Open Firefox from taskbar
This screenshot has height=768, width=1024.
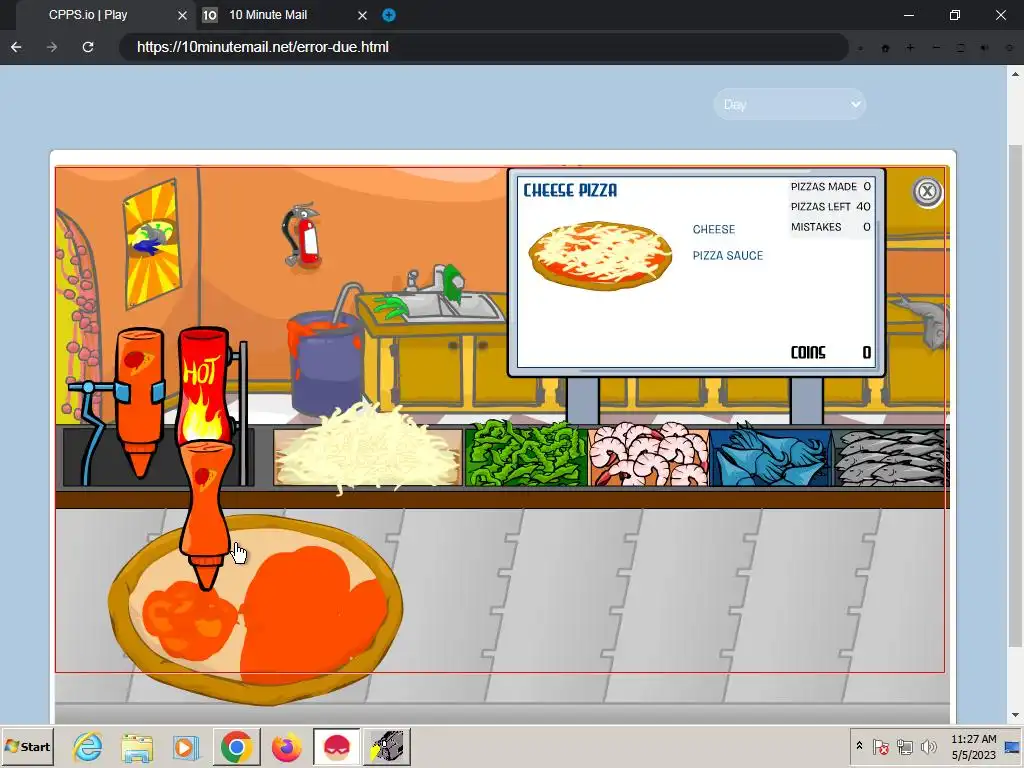[287, 746]
